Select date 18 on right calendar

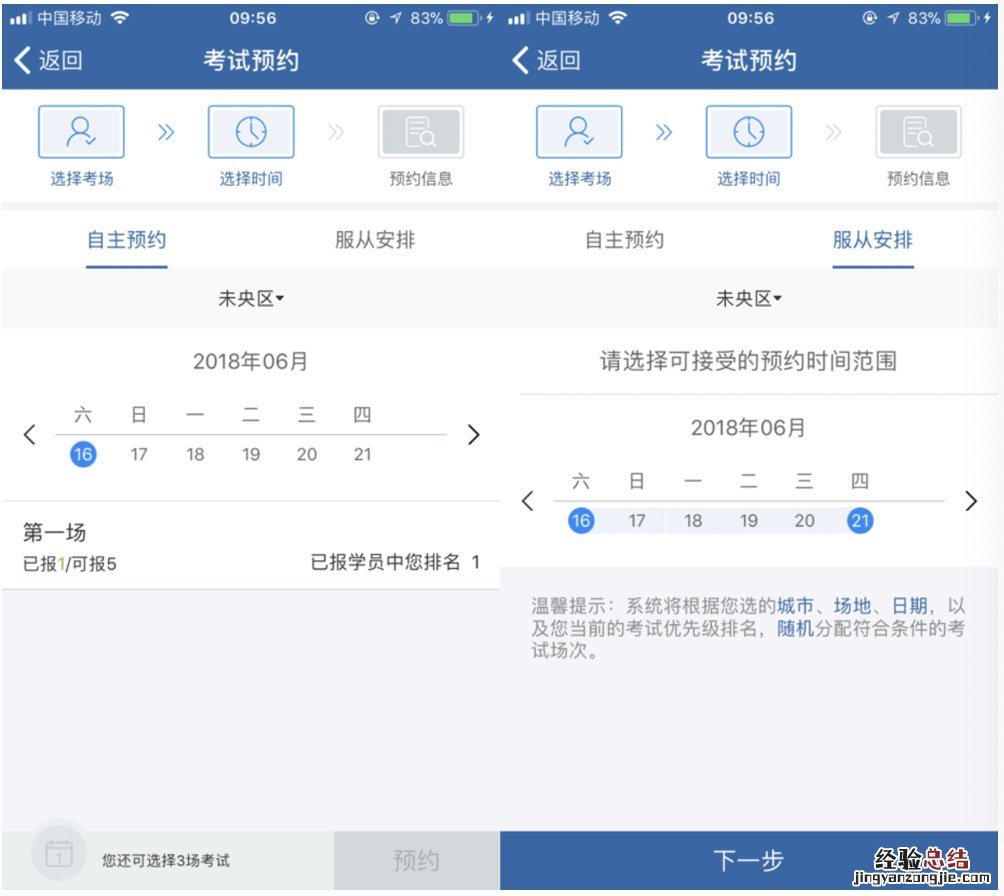pyautogui.click(x=693, y=521)
